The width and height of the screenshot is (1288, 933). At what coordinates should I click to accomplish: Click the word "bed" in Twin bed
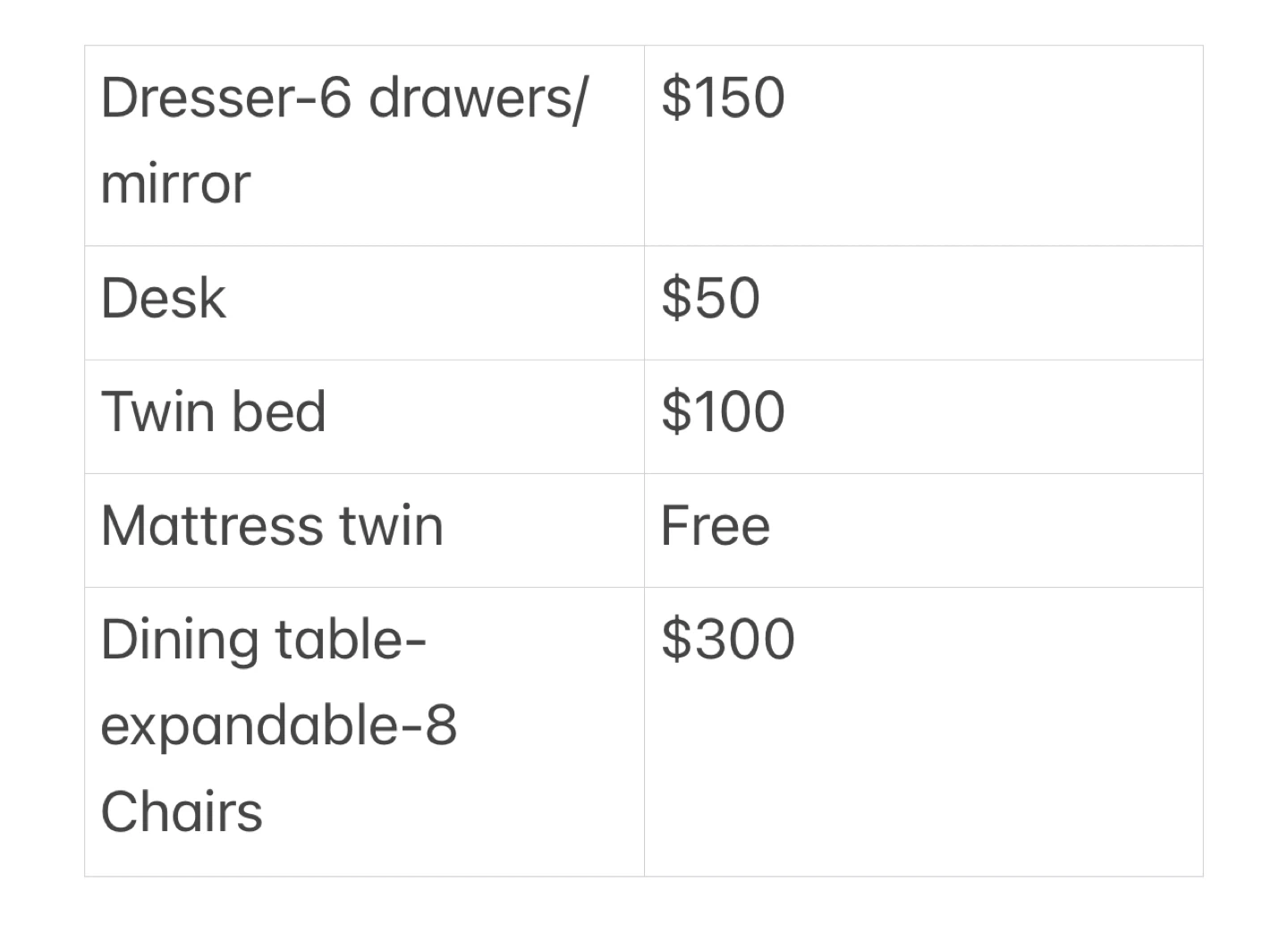(x=277, y=411)
